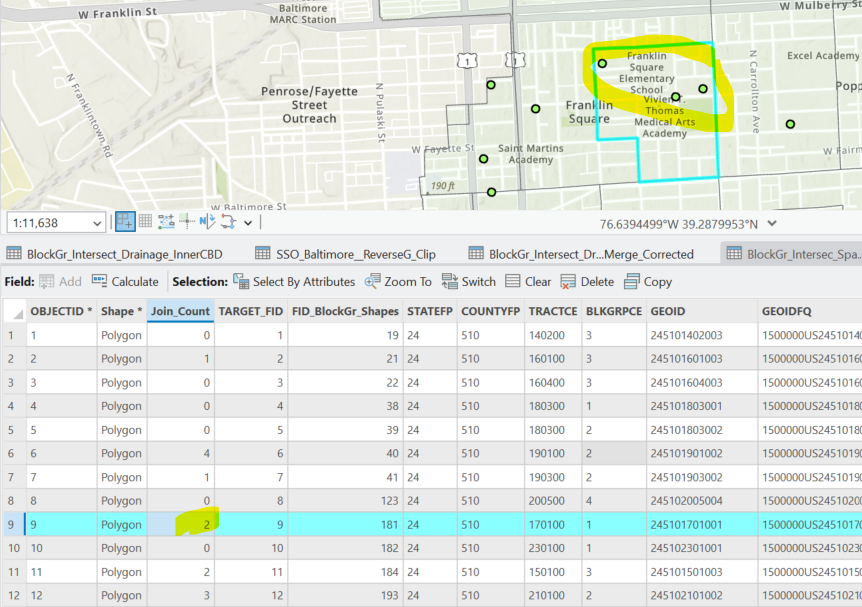Image resolution: width=862 pixels, height=607 pixels.
Task: Click the inference/correction icon in map bar
Action: (187, 222)
